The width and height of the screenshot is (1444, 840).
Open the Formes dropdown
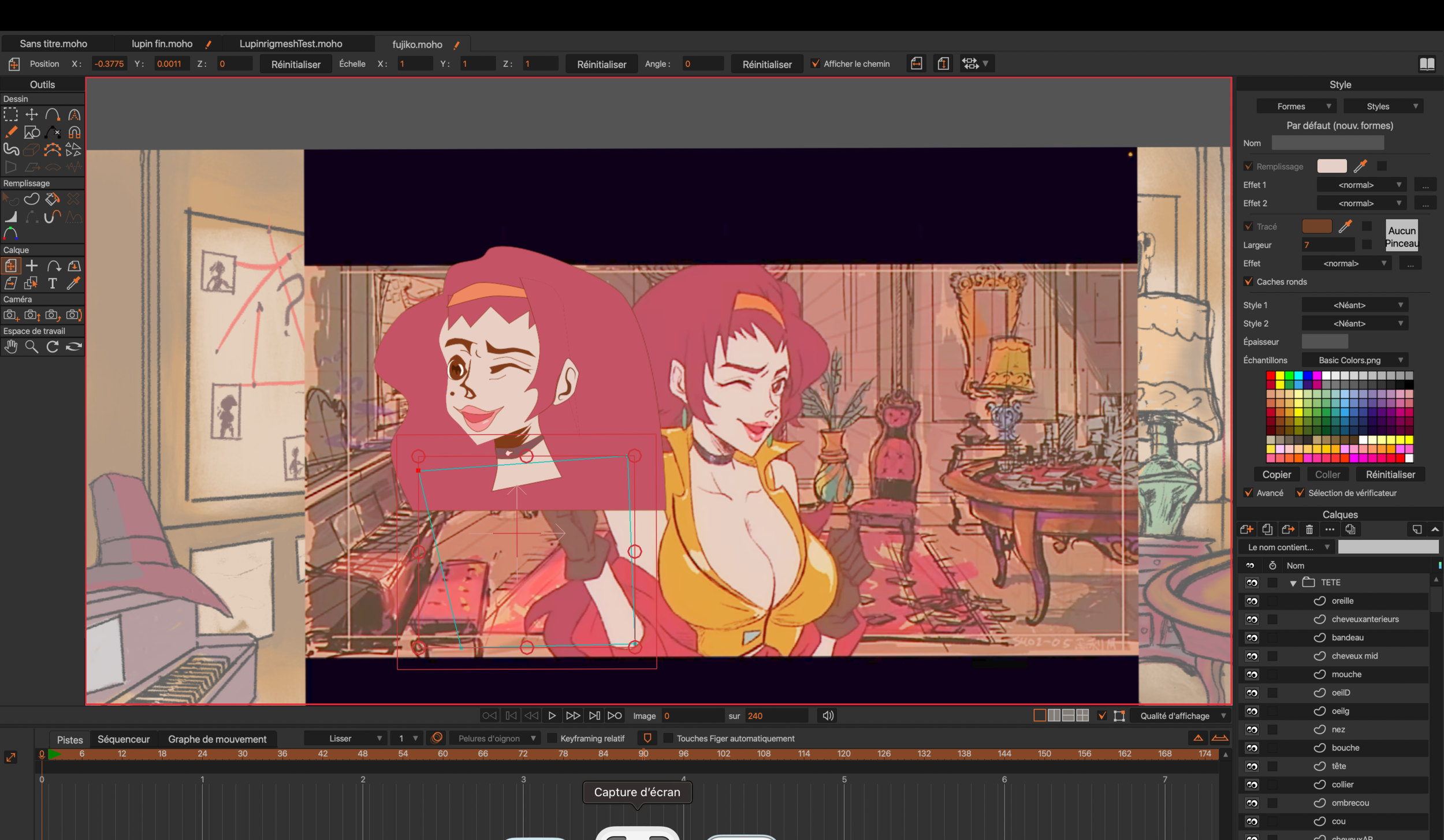pyautogui.click(x=1296, y=106)
